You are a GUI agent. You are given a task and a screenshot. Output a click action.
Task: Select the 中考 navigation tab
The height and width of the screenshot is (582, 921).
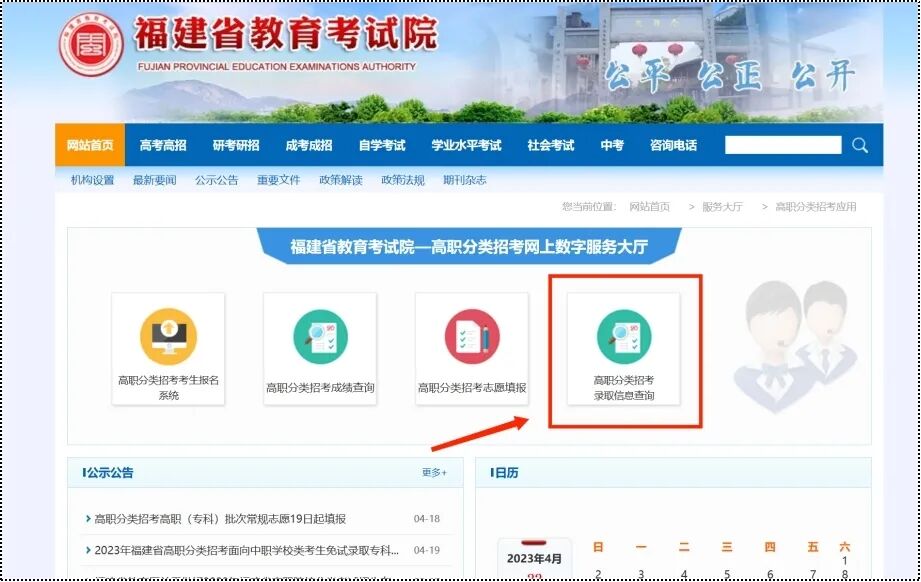click(x=612, y=144)
